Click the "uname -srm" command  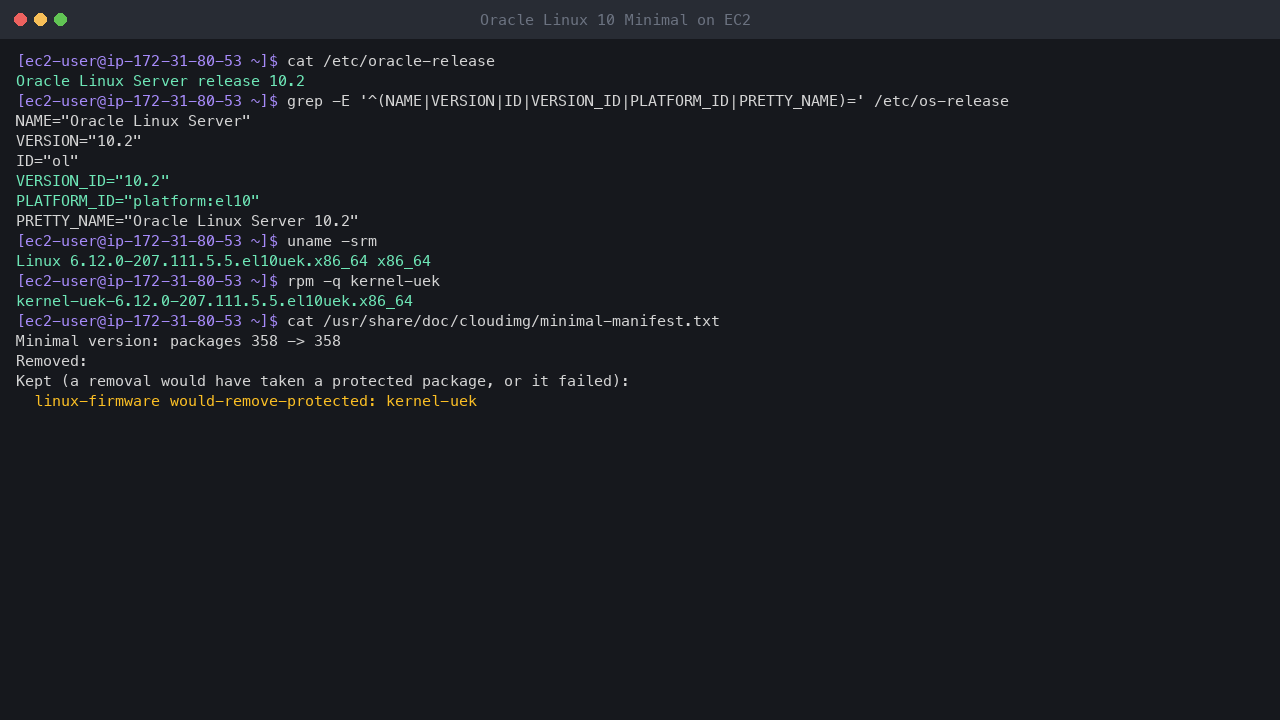click(332, 241)
